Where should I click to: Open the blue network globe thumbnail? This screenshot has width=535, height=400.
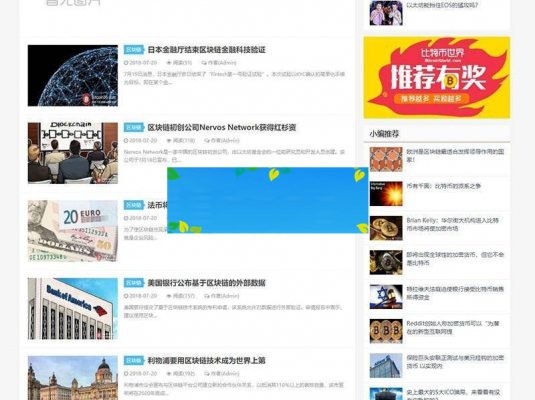pyautogui.click(x=73, y=75)
